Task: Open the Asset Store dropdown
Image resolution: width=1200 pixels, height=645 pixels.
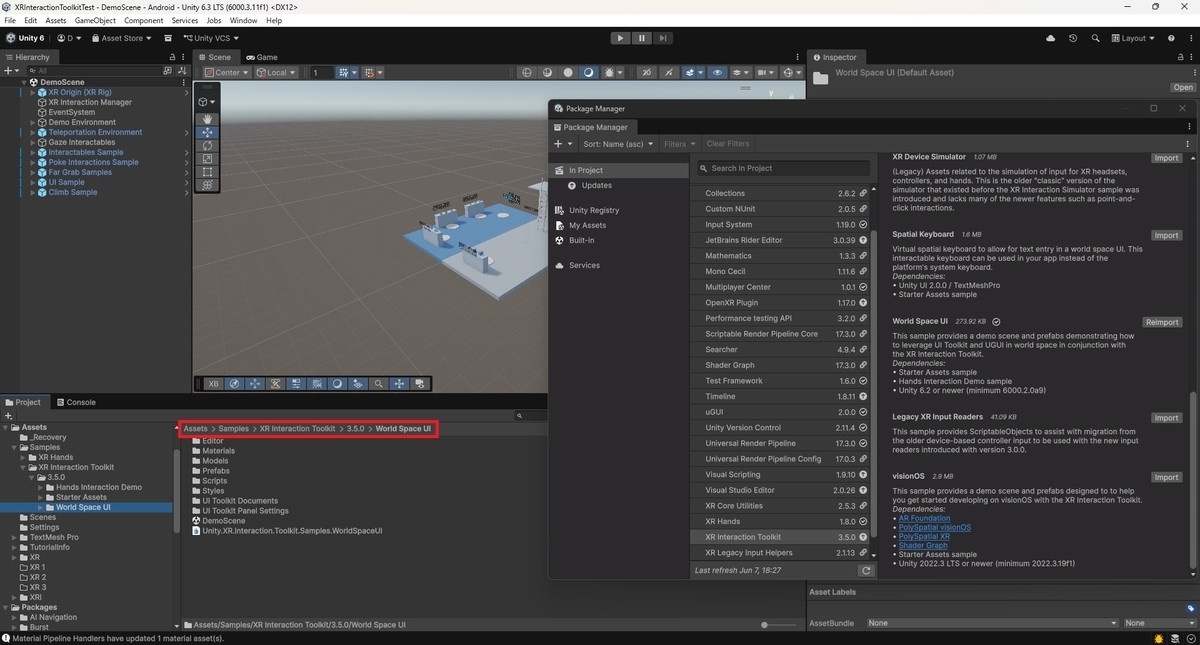Action: pyautogui.click(x=121, y=38)
